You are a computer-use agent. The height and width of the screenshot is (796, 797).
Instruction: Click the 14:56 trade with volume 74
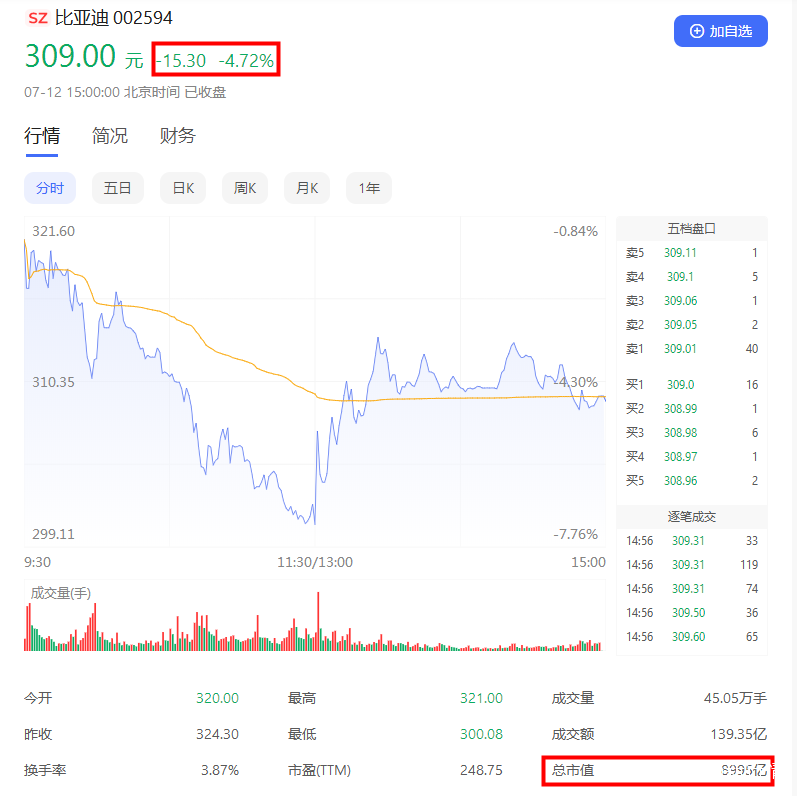click(x=691, y=588)
